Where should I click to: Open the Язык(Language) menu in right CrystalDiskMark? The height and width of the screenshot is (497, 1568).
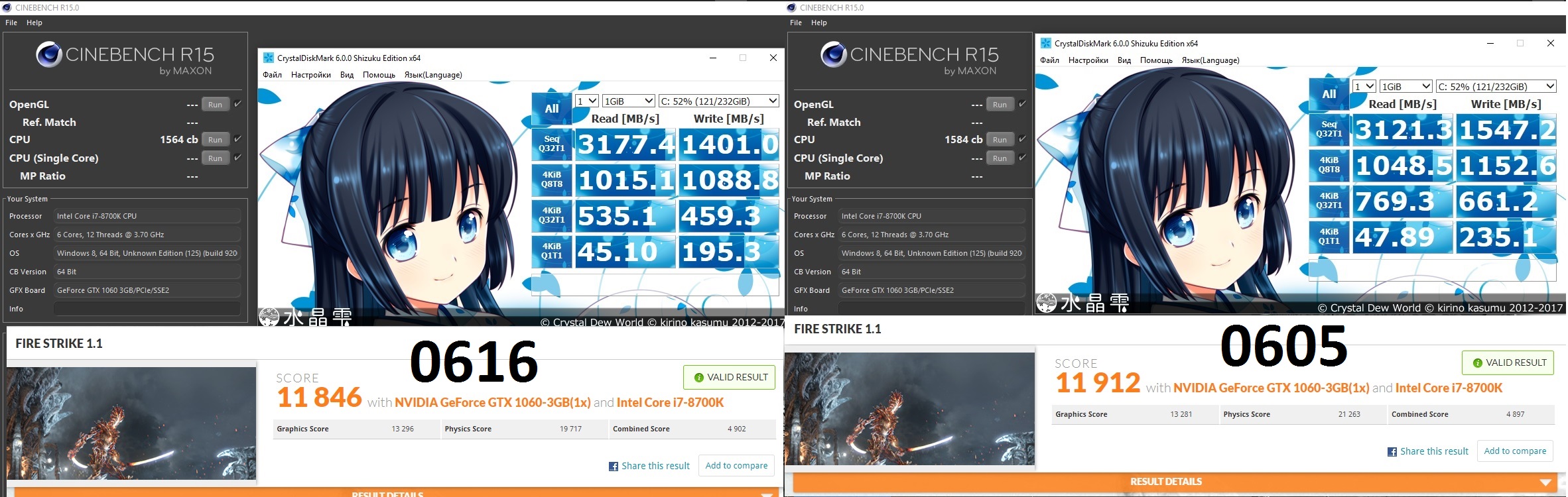point(1210,60)
